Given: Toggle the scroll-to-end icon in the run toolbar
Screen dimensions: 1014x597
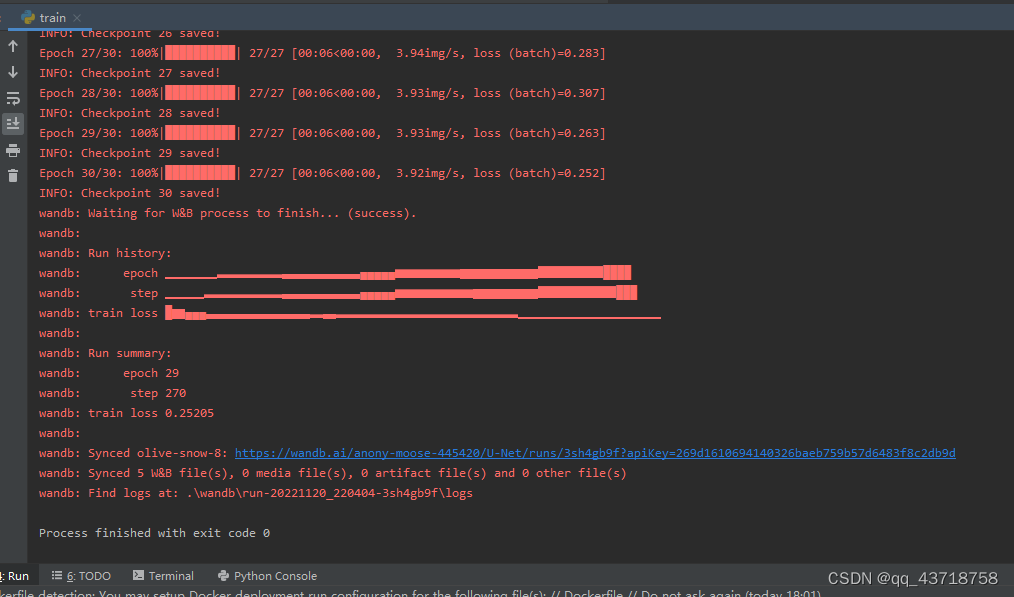Looking at the screenshot, I should click(13, 124).
